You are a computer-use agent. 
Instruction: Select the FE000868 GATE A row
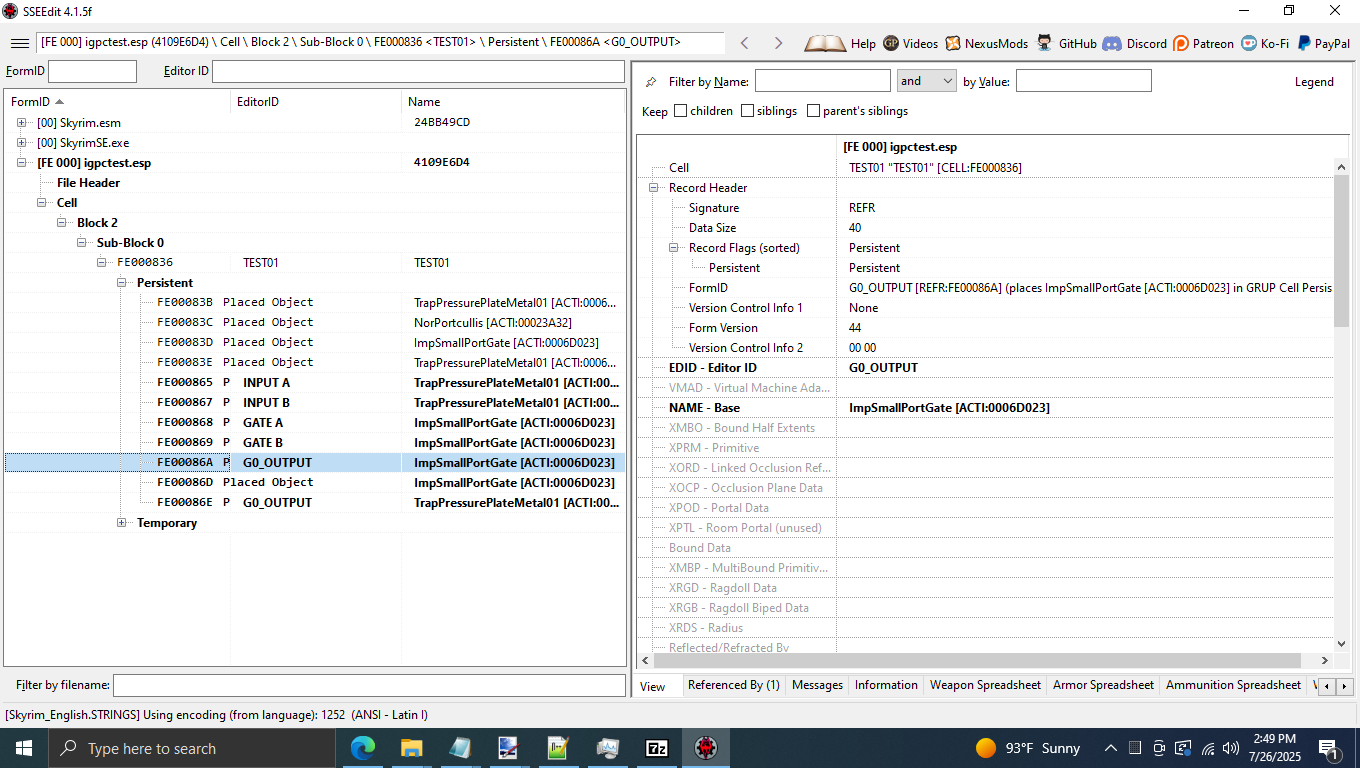click(315, 423)
